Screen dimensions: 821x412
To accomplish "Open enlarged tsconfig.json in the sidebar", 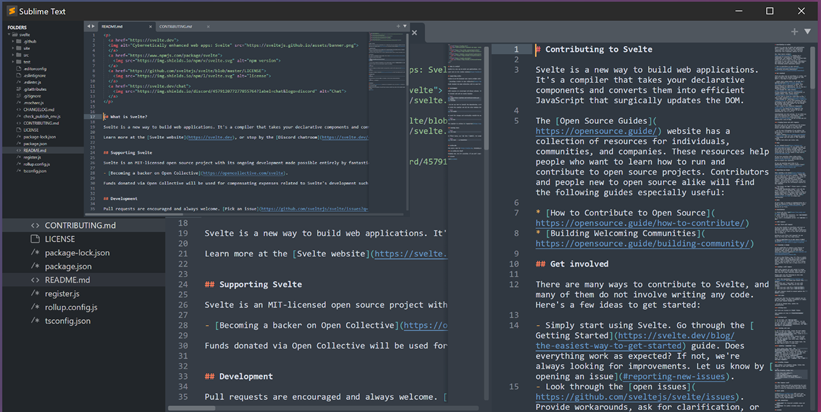I will pyautogui.click(x=67, y=321).
